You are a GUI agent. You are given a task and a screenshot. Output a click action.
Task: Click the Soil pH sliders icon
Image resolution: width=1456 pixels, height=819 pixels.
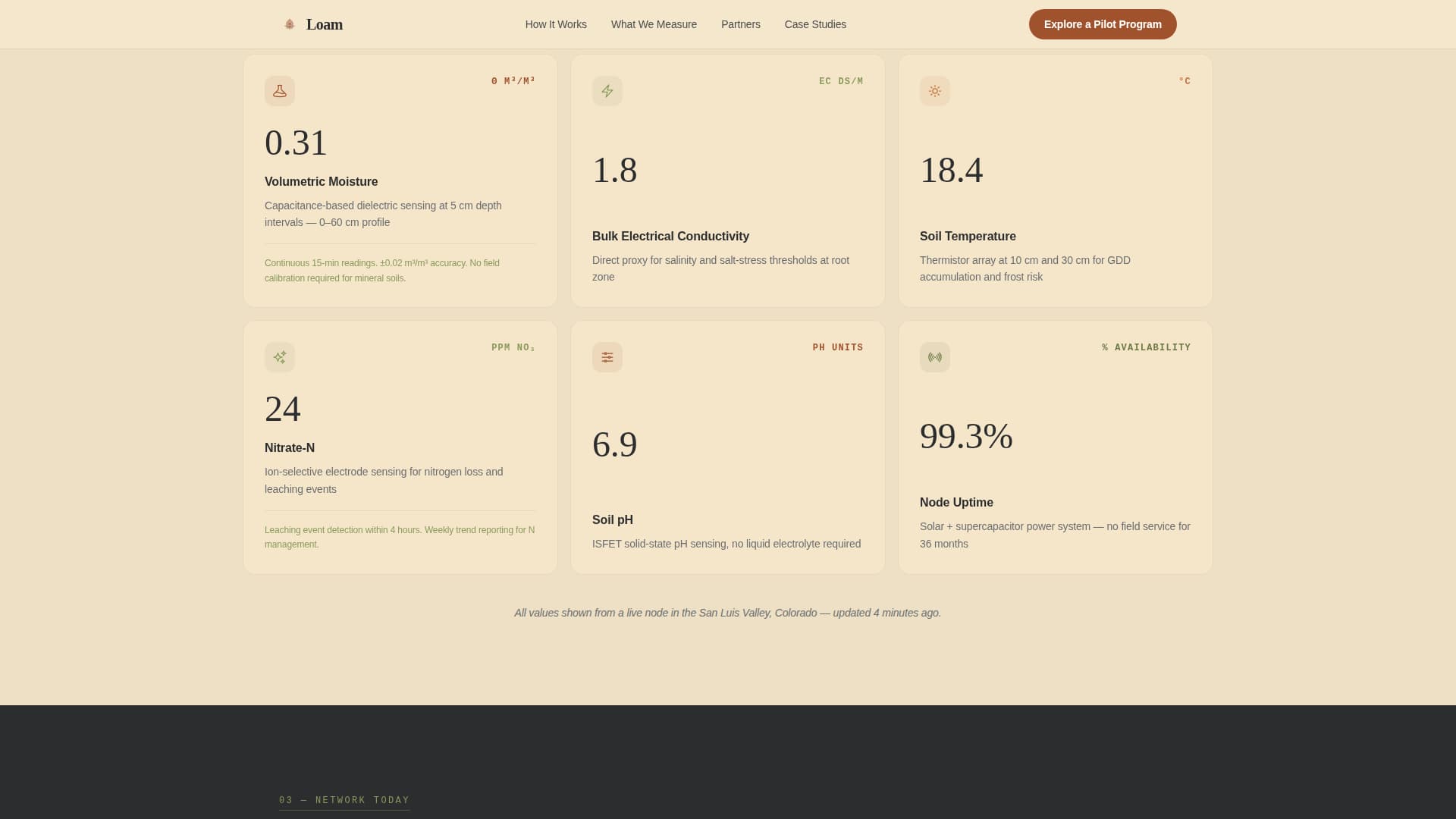coord(607,357)
